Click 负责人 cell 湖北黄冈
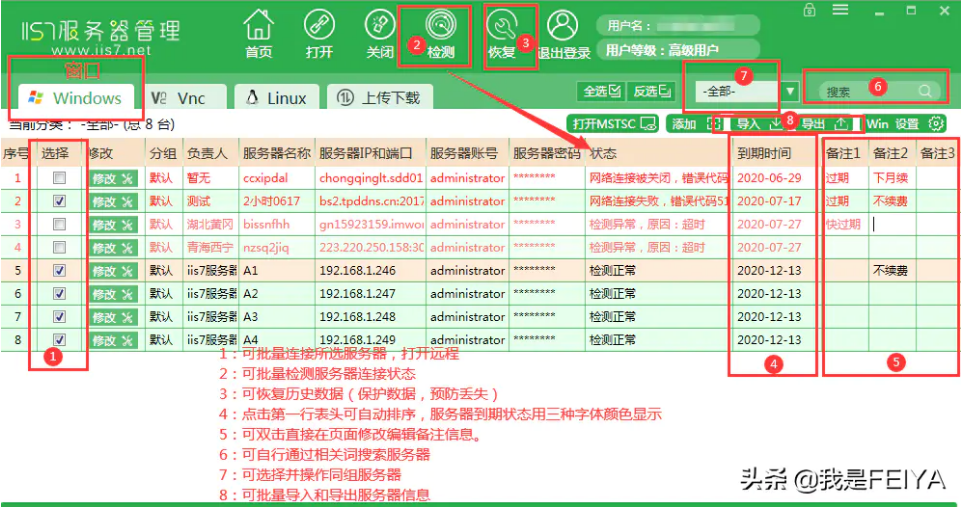Screen dimensions: 963x511 (x=210, y=225)
